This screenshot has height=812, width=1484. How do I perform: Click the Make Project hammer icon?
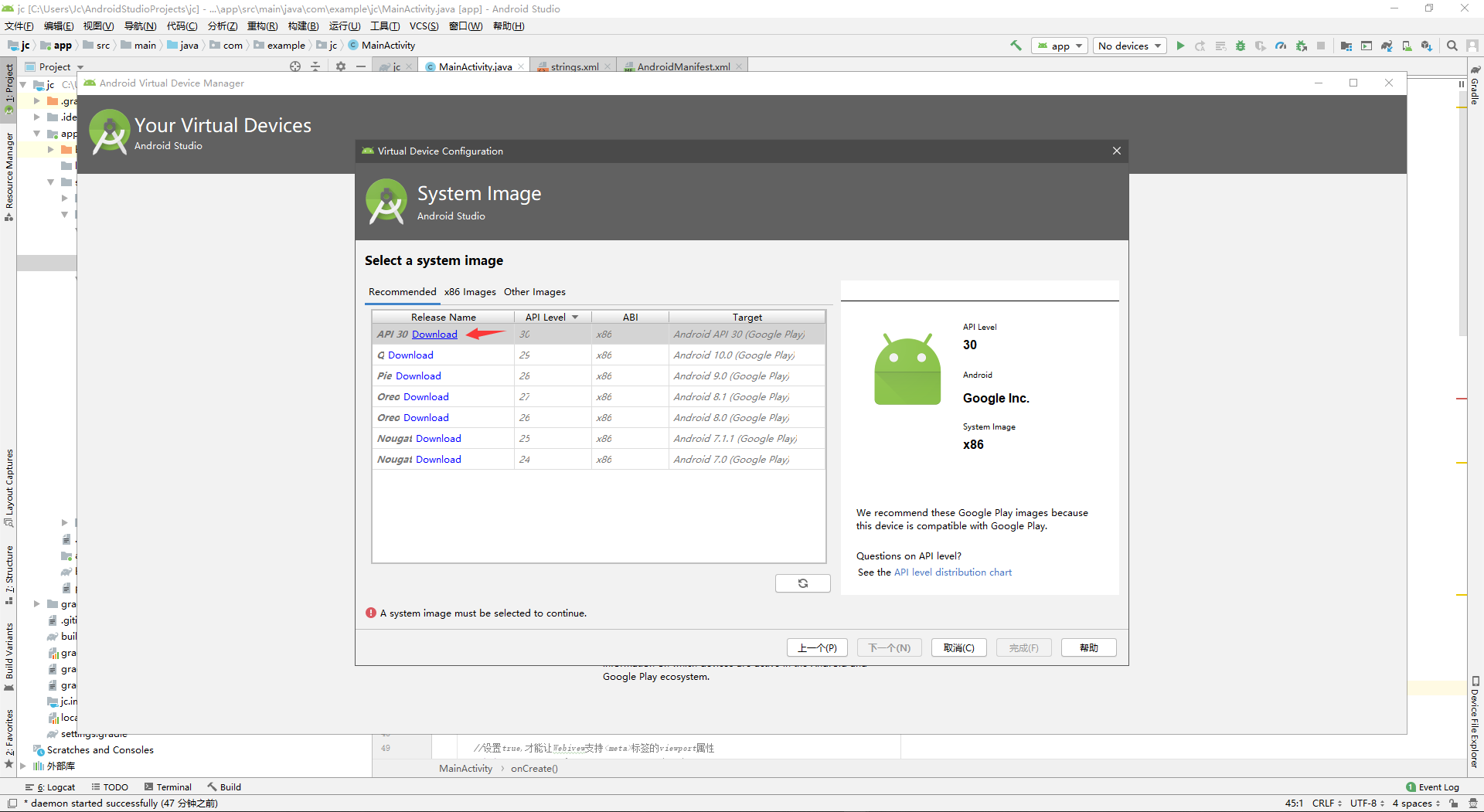click(1016, 46)
